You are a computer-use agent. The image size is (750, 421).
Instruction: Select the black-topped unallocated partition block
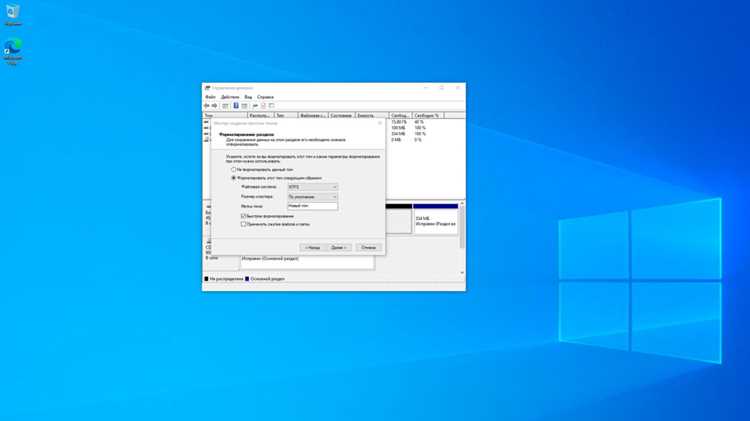point(398,219)
